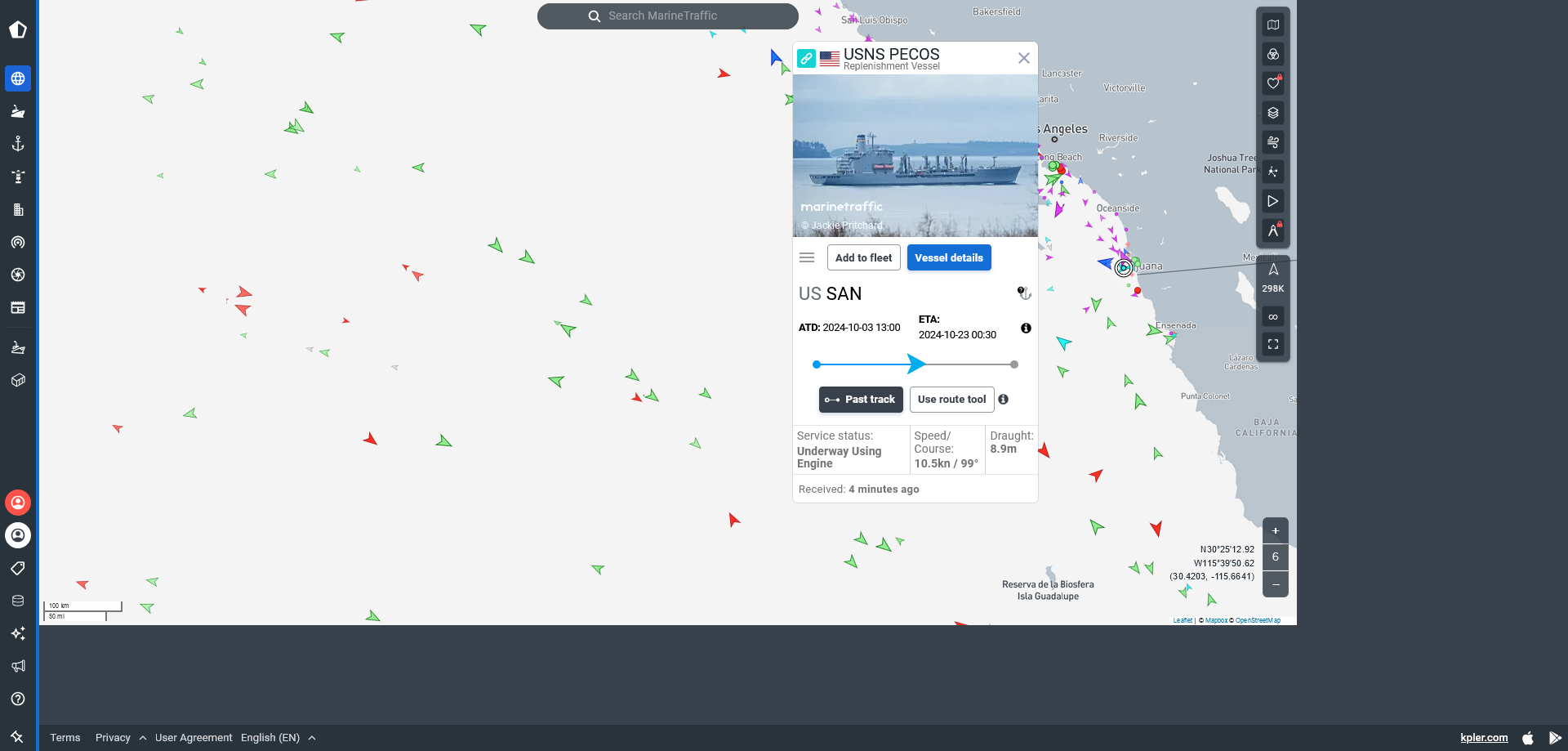Click the Add to fleet button
This screenshot has width=1568, height=751.
click(x=864, y=257)
